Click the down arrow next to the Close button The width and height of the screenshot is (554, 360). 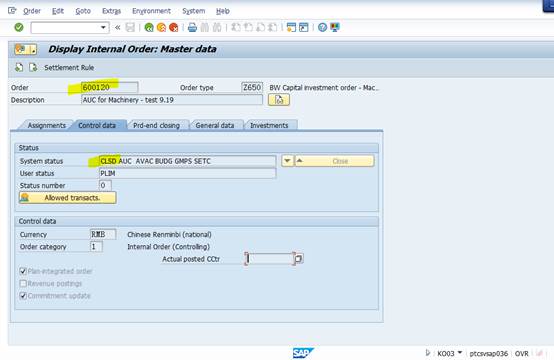(x=287, y=161)
